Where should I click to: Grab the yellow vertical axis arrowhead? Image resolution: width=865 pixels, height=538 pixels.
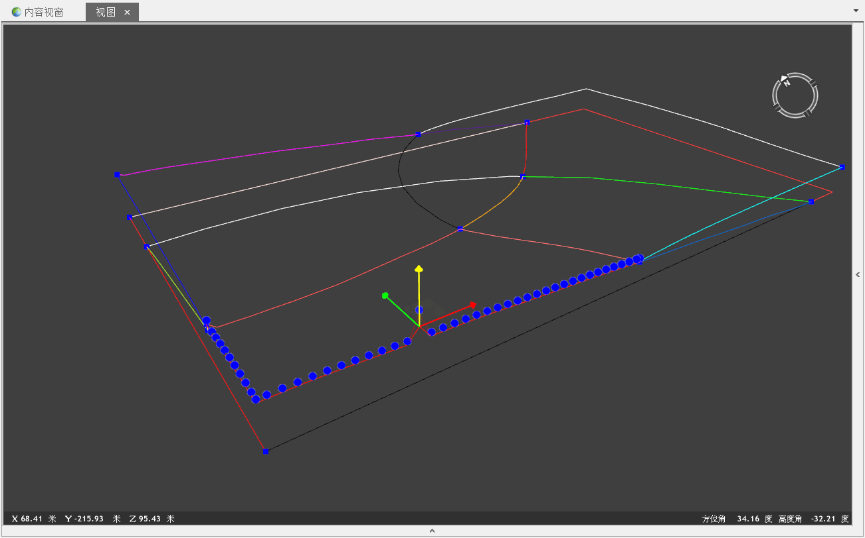tap(419, 269)
